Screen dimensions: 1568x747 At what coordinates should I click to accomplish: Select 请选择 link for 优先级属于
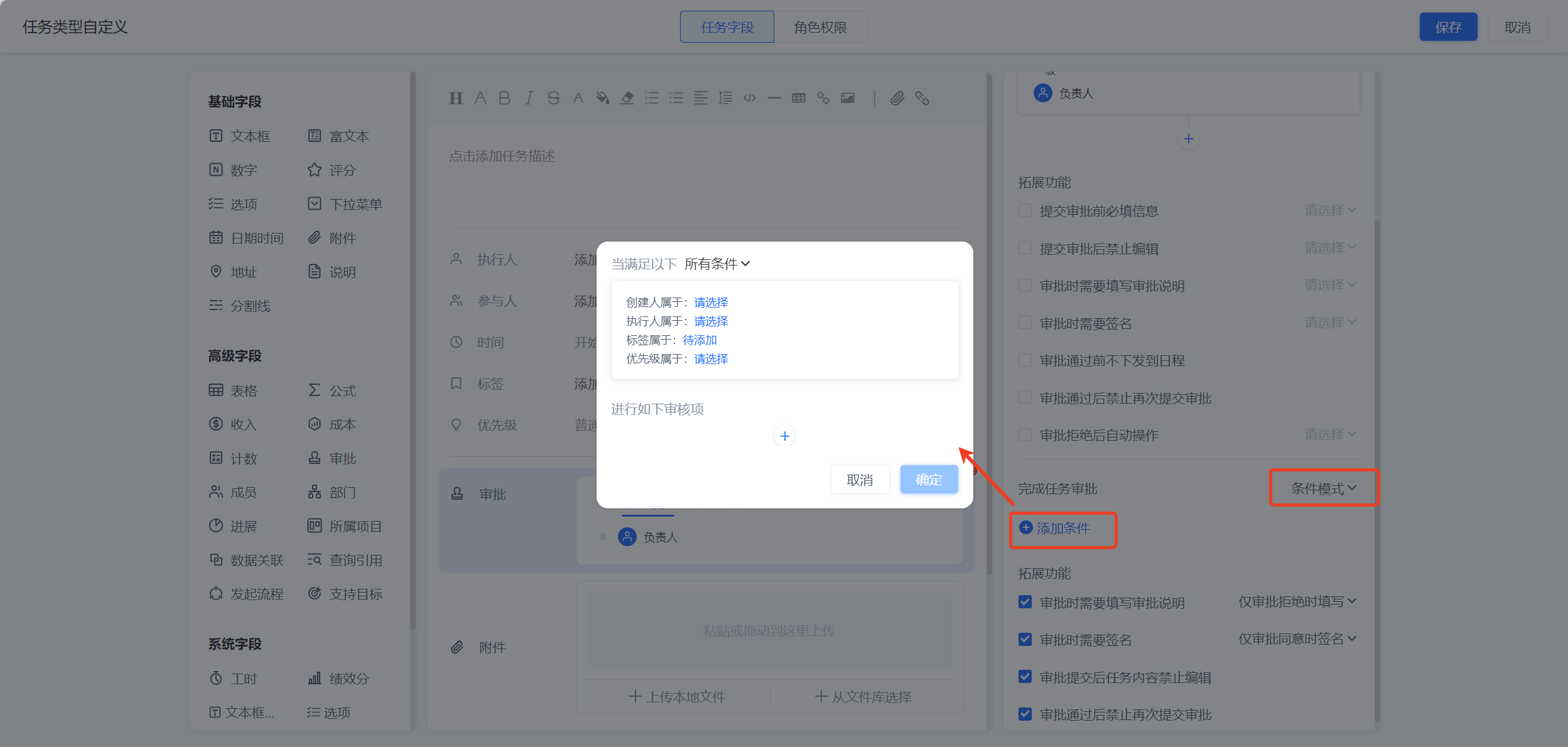[x=711, y=359]
